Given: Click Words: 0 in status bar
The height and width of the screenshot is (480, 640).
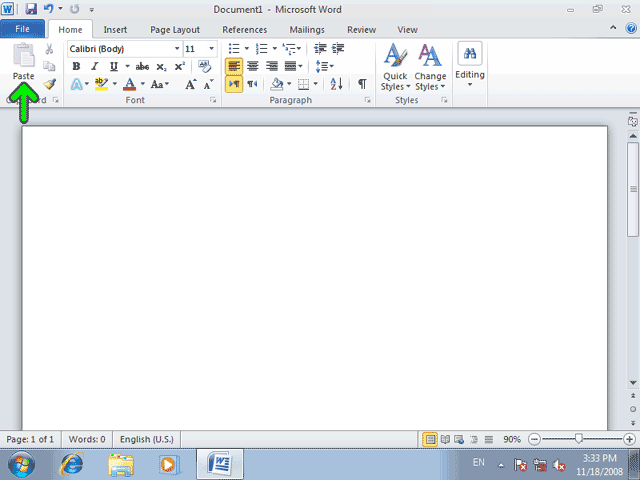Looking at the screenshot, I should pos(87,440).
